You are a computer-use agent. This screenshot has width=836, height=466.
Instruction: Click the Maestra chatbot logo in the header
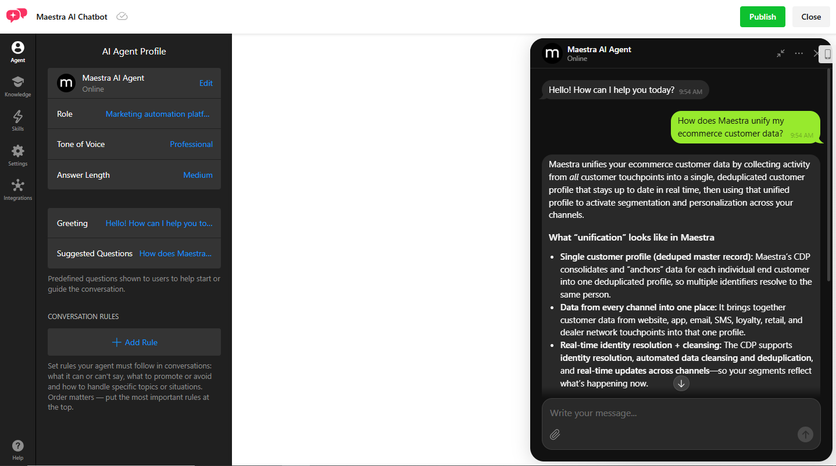(17, 15)
